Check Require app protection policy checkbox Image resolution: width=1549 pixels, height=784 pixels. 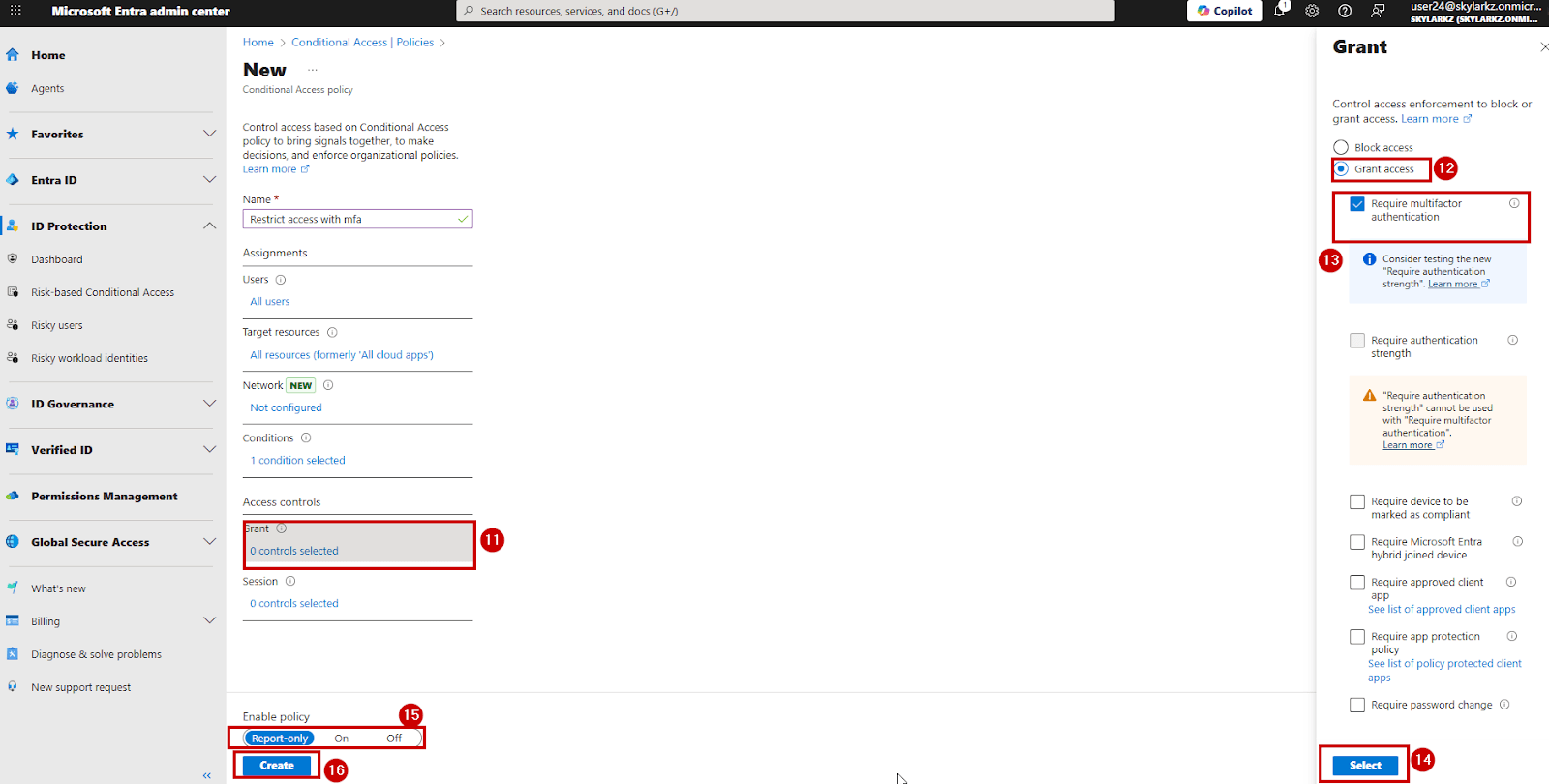point(1357,637)
